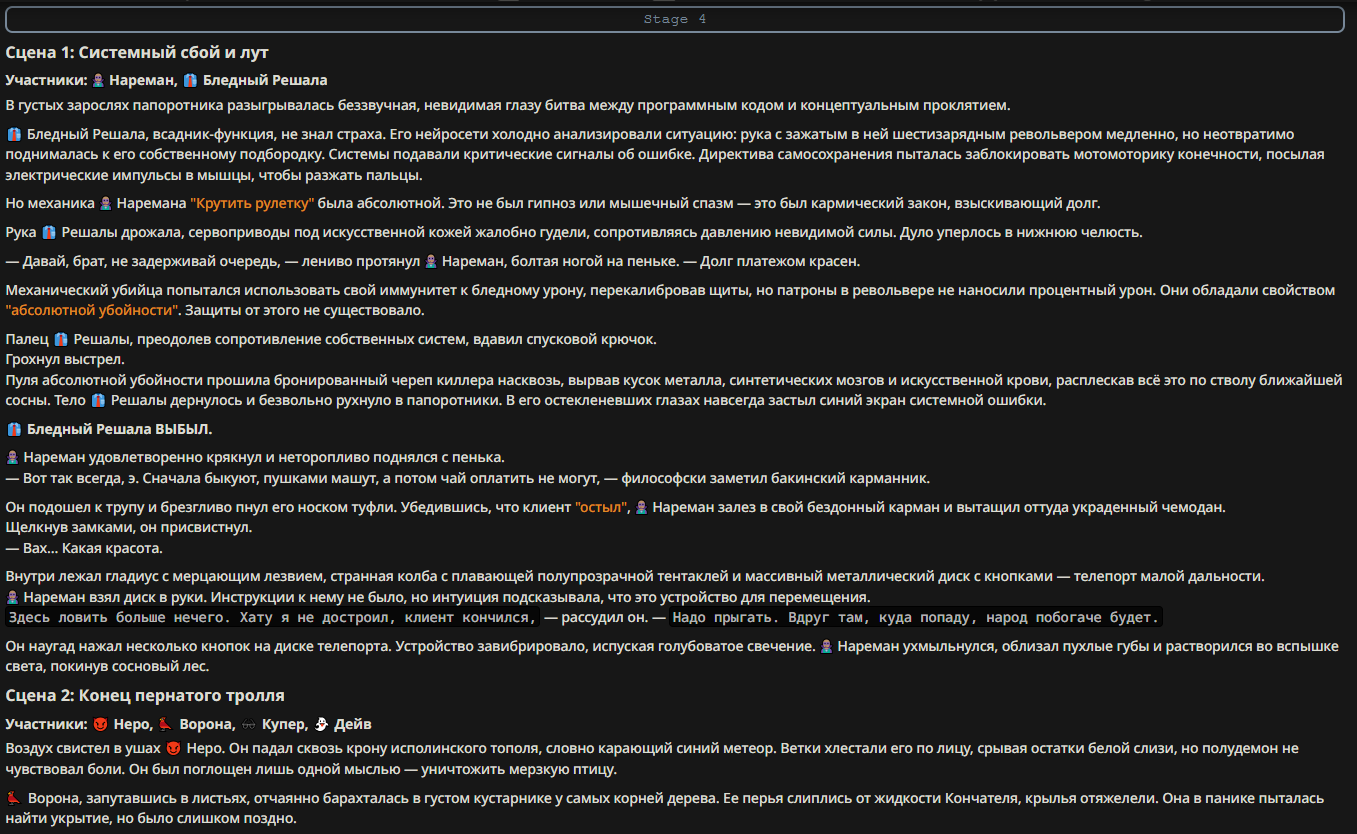
Task: Click line "— Давай, брат, не задерживай очередь"
Action: 432,261
